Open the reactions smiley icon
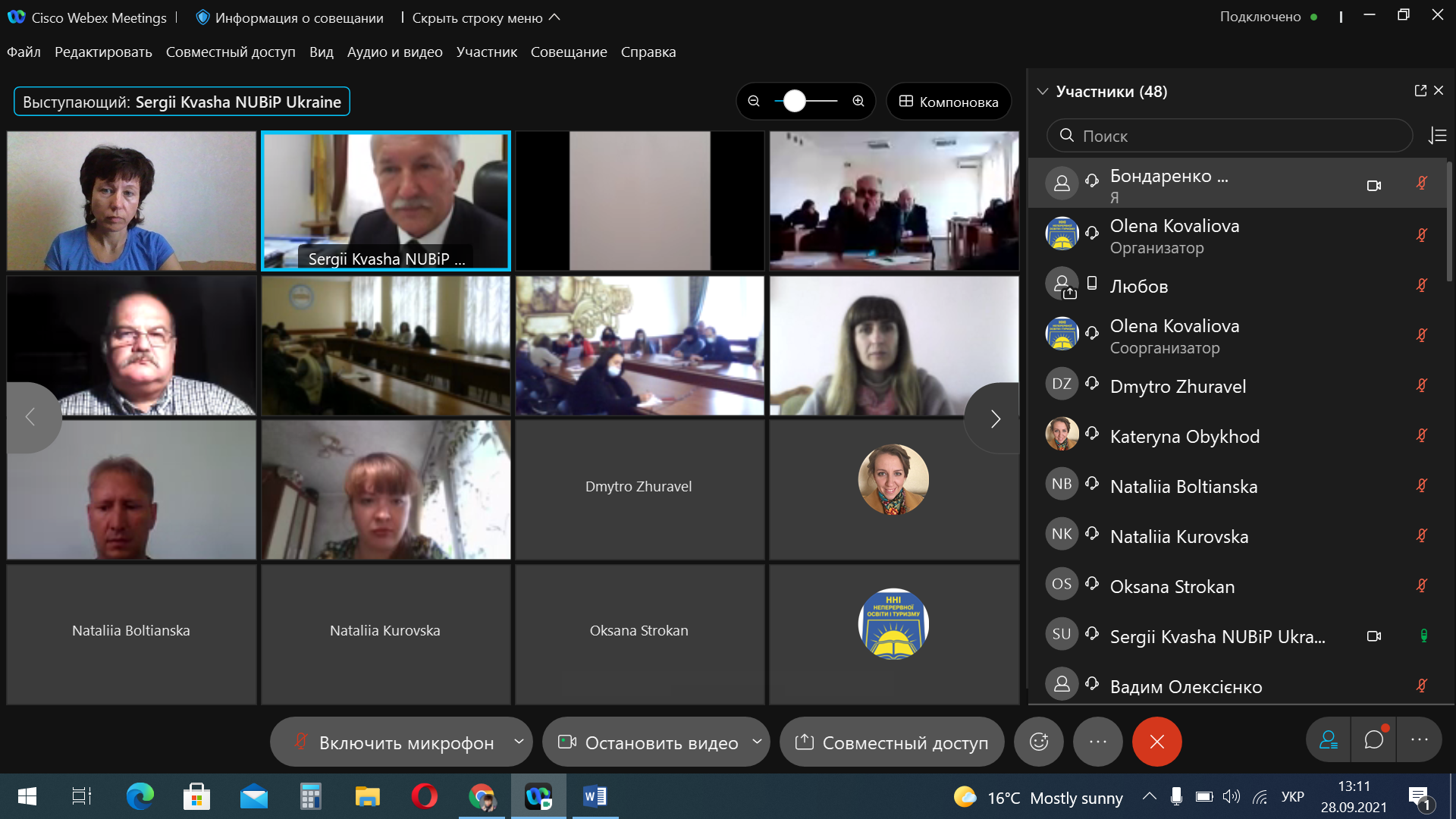1456x819 pixels. [1039, 742]
